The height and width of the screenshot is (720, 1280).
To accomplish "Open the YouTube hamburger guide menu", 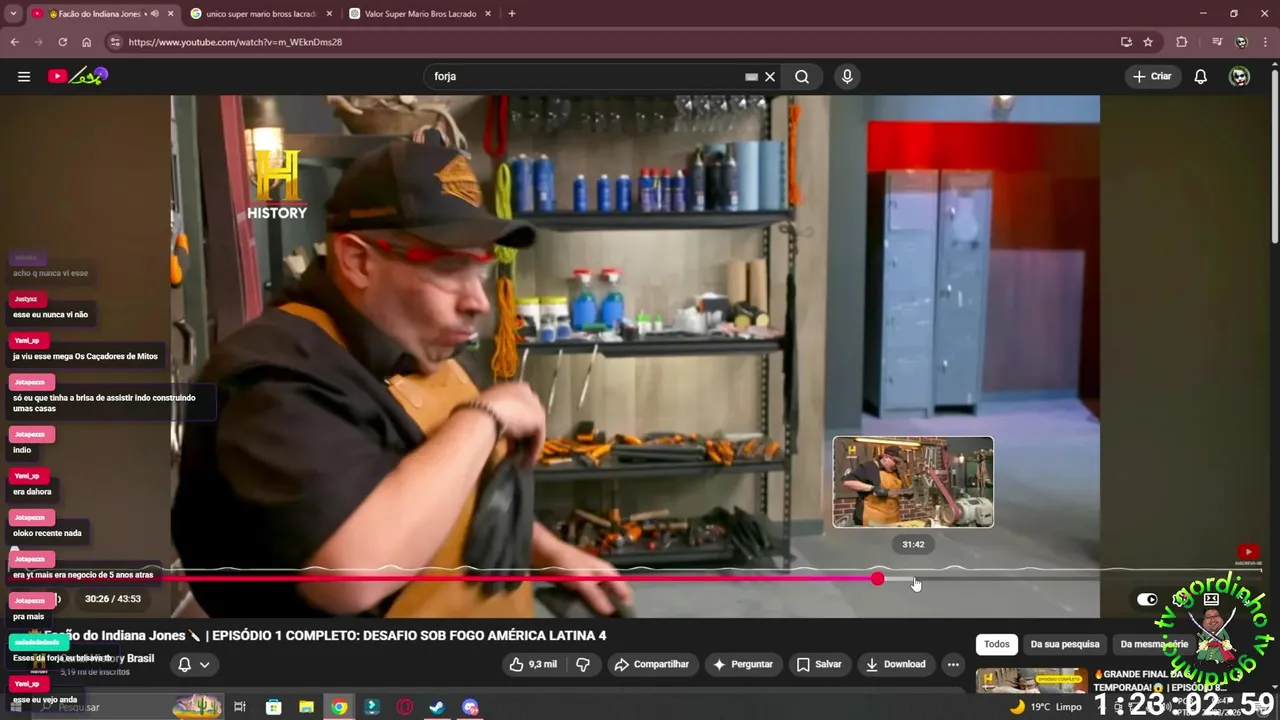I will click(24, 76).
